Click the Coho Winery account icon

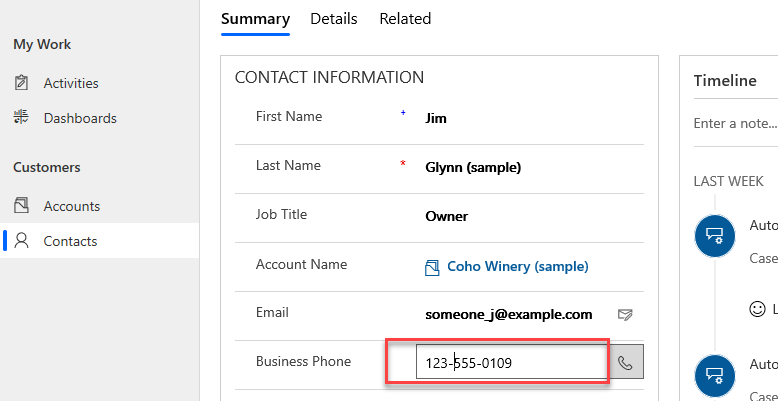click(432, 267)
